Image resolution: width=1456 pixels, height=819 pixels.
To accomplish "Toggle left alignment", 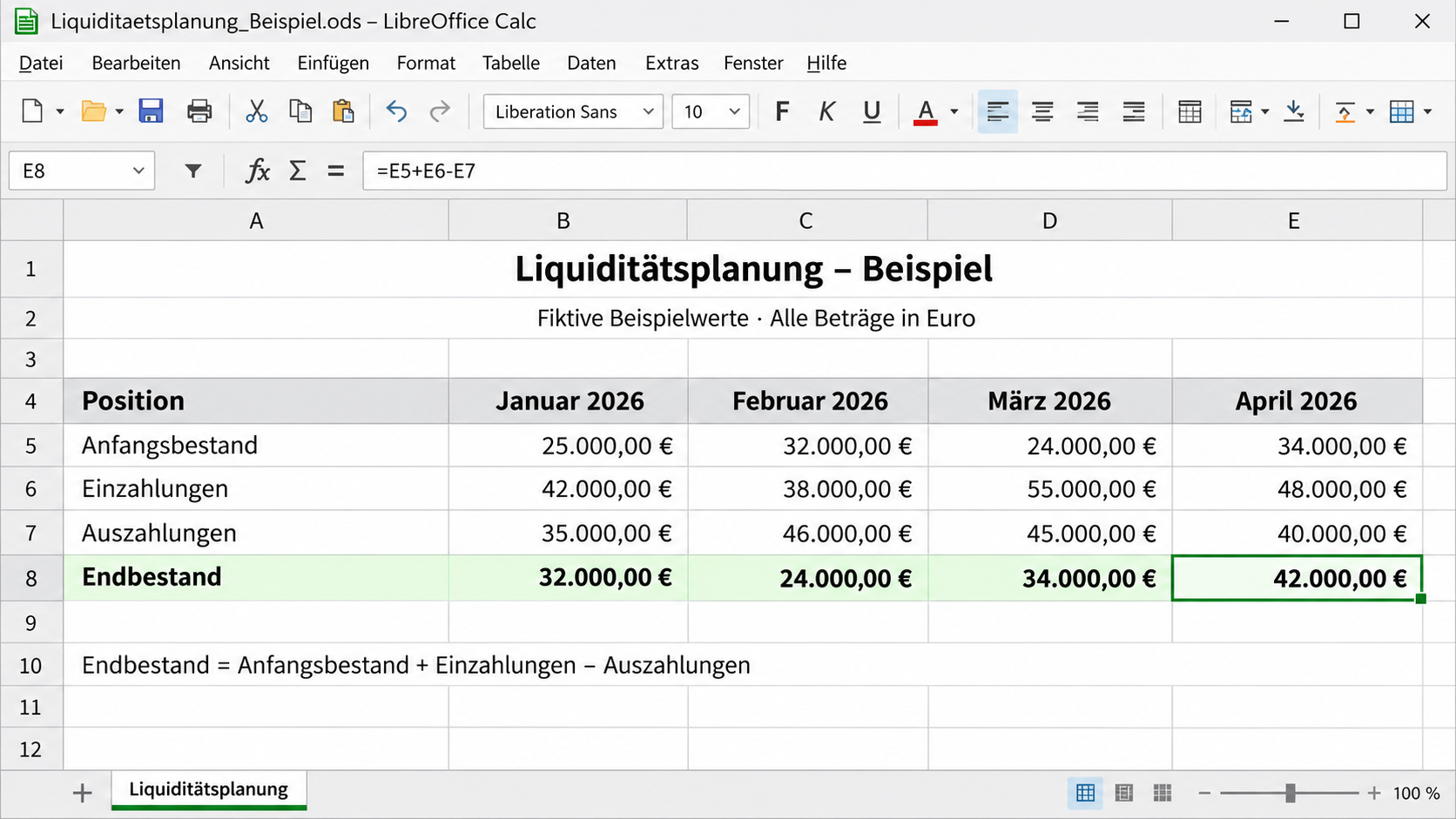I will coord(998,111).
